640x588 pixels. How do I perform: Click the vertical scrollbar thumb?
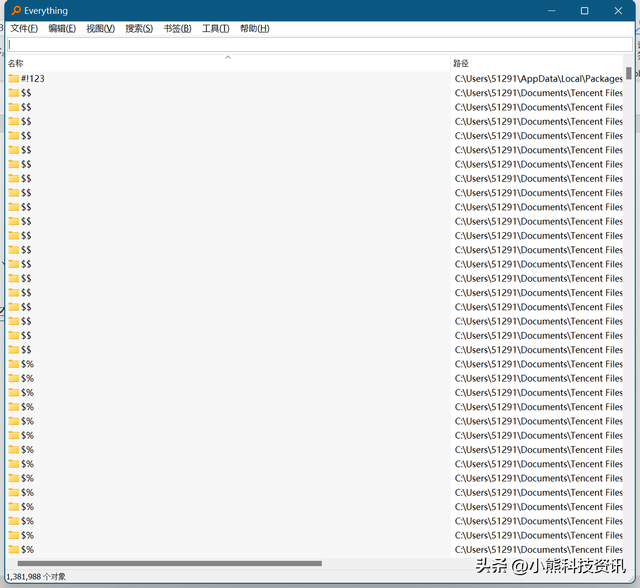tap(629, 73)
